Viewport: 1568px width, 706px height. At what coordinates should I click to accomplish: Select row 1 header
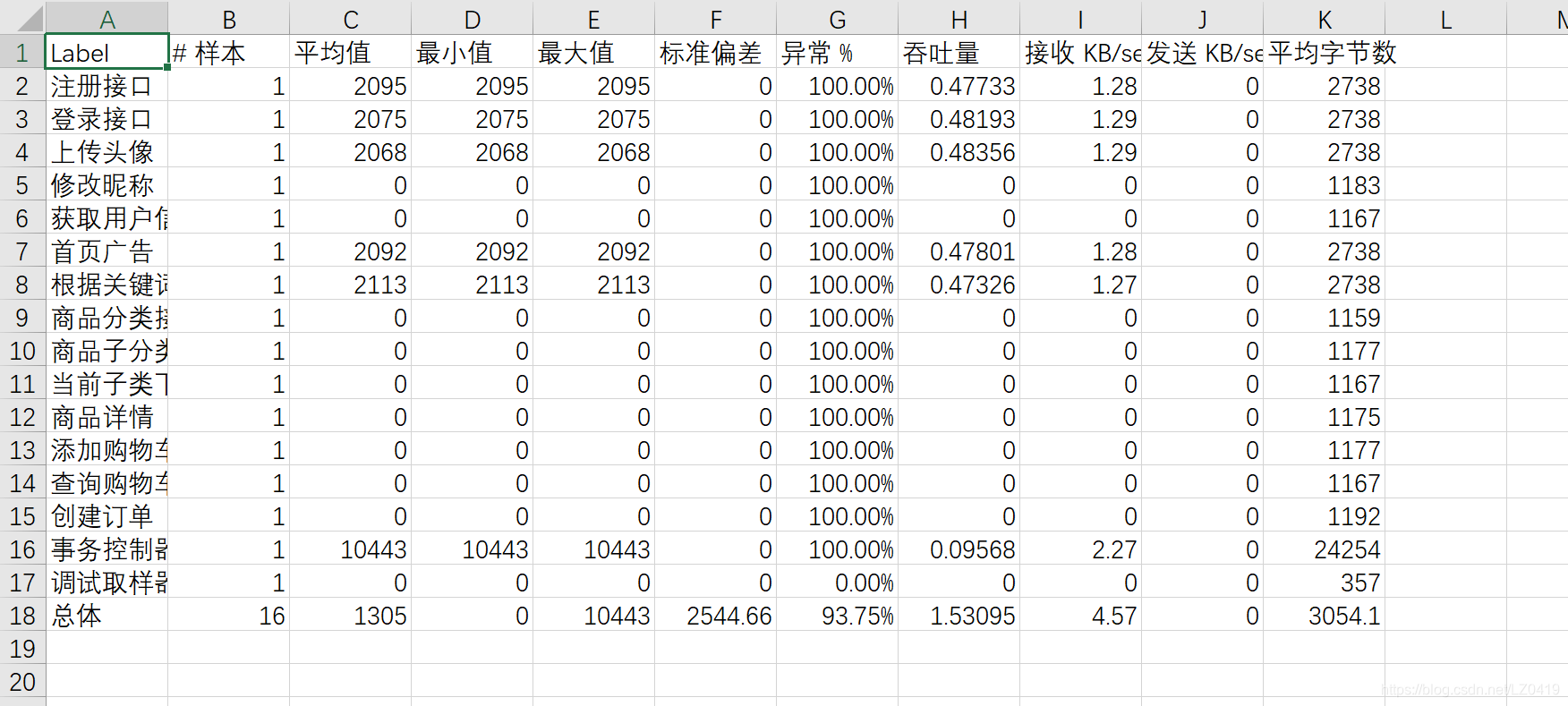(22, 52)
